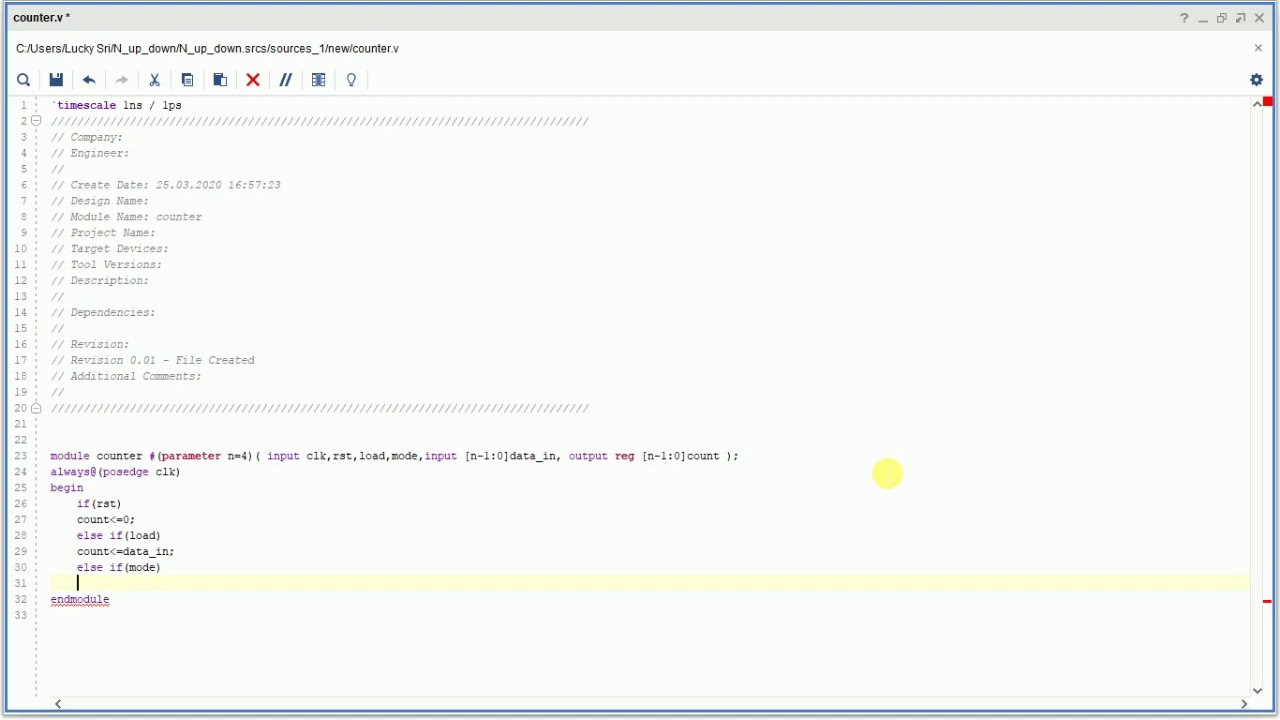1280x720 pixels.
Task: Select the counter.v tab title
Action: (42, 18)
